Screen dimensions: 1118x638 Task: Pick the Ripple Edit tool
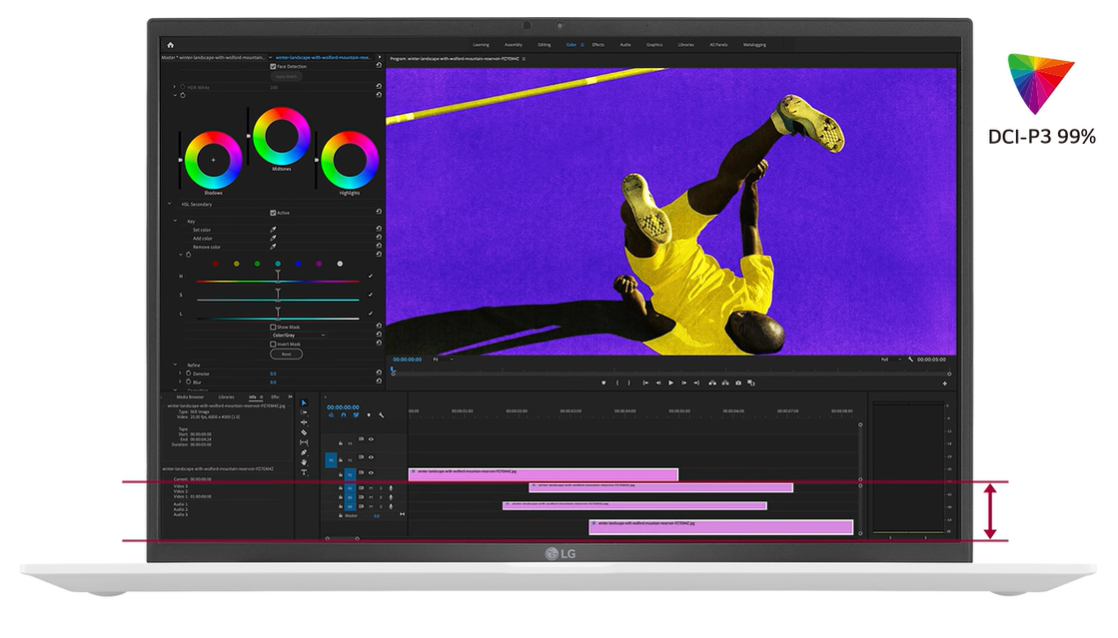pos(304,423)
